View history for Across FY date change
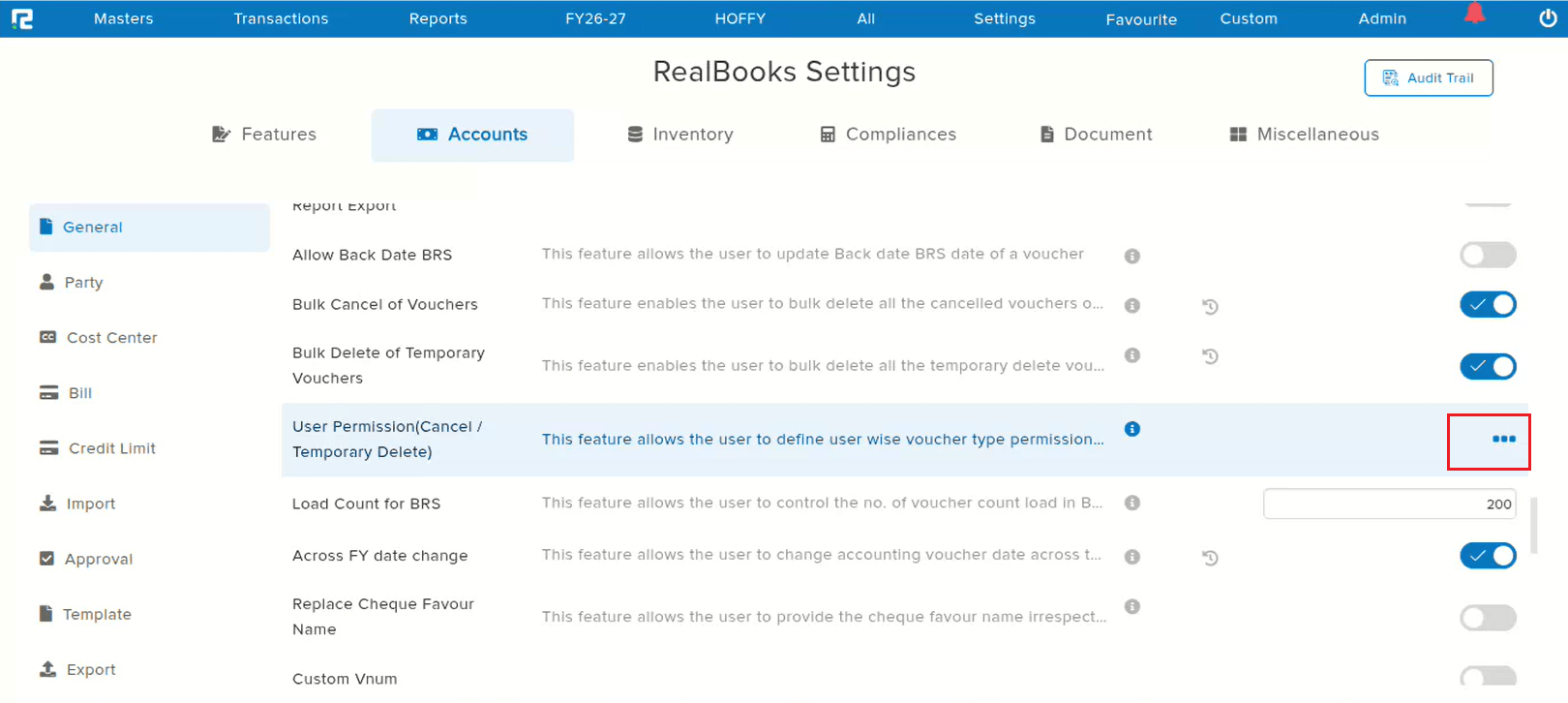Image resolution: width=1568 pixels, height=703 pixels. tap(1210, 558)
